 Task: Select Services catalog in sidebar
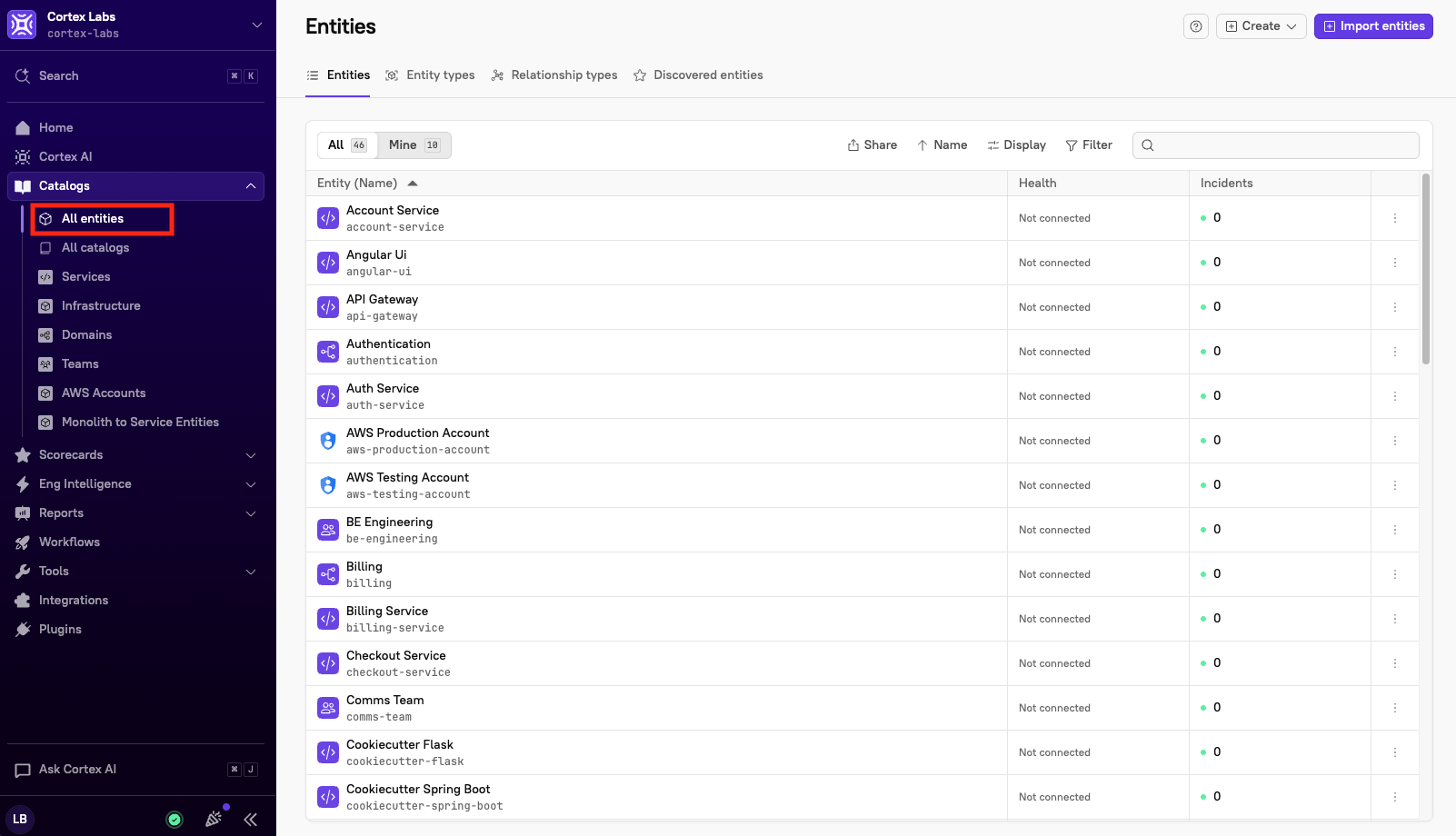pyautogui.click(x=147, y=277)
